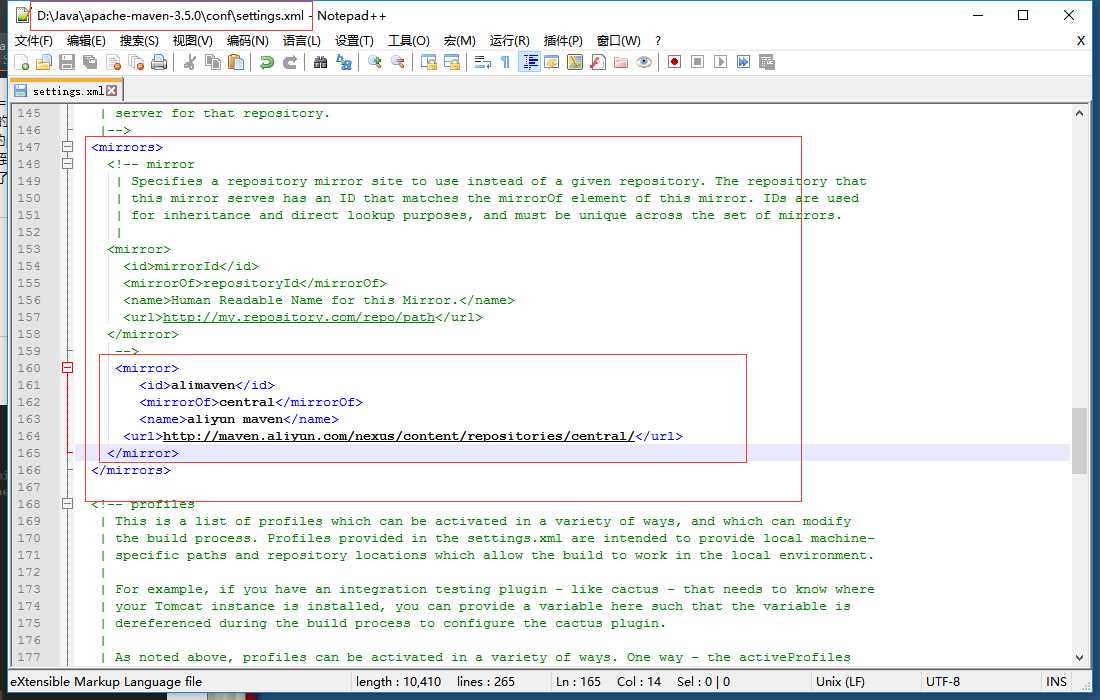Open the 工具(O) menu

pyautogui.click(x=409, y=41)
